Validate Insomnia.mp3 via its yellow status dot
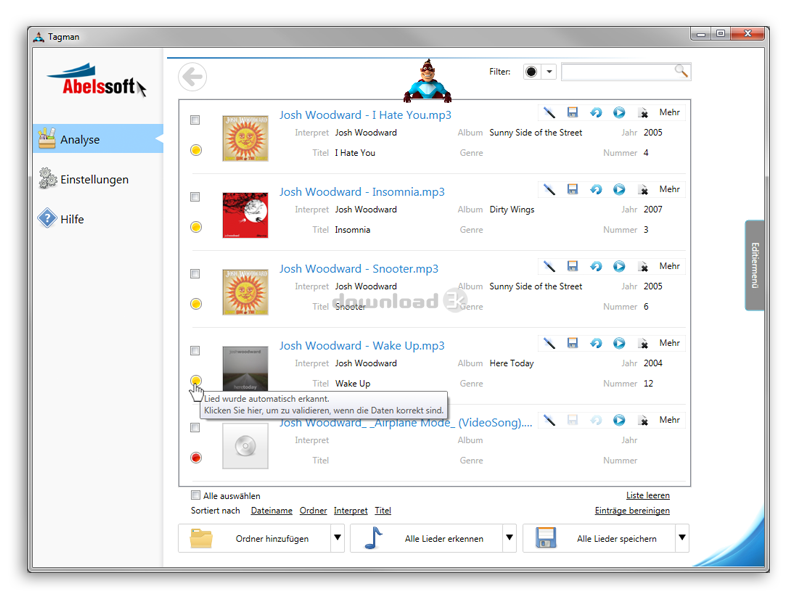This screenshot has height=600, width=800. pyautogui.click(x=196, y=227)
